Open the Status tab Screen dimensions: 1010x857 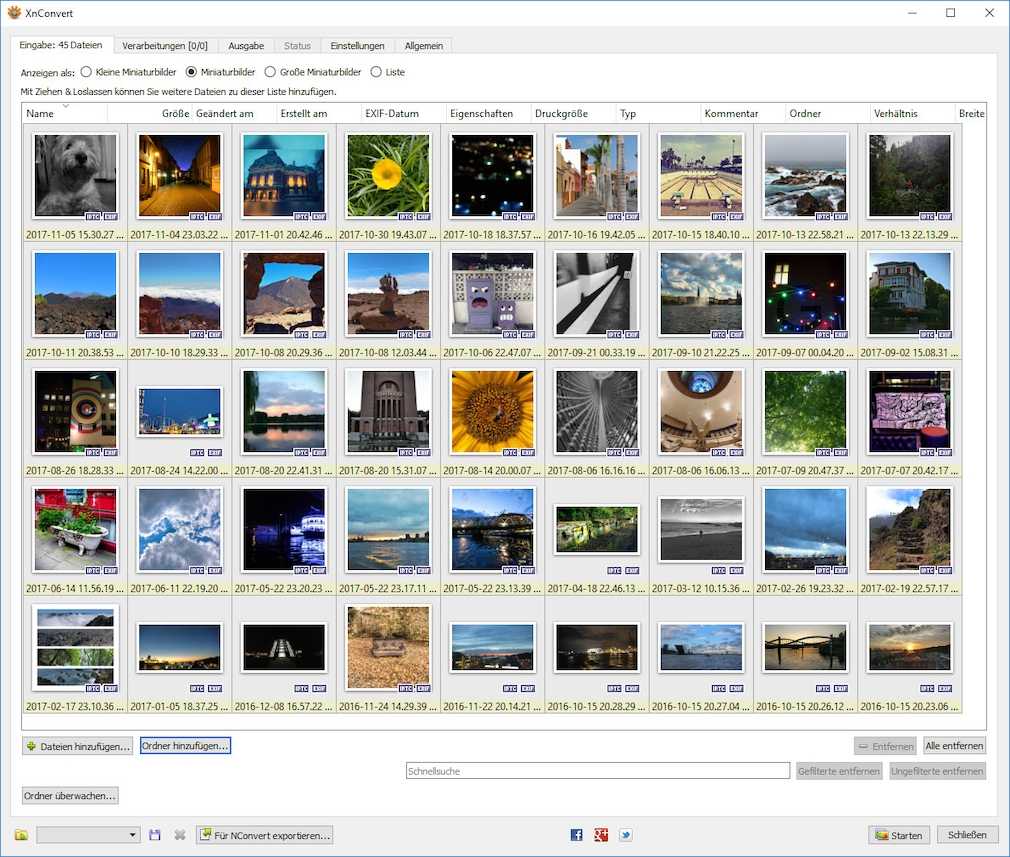[x=298, y=46]
